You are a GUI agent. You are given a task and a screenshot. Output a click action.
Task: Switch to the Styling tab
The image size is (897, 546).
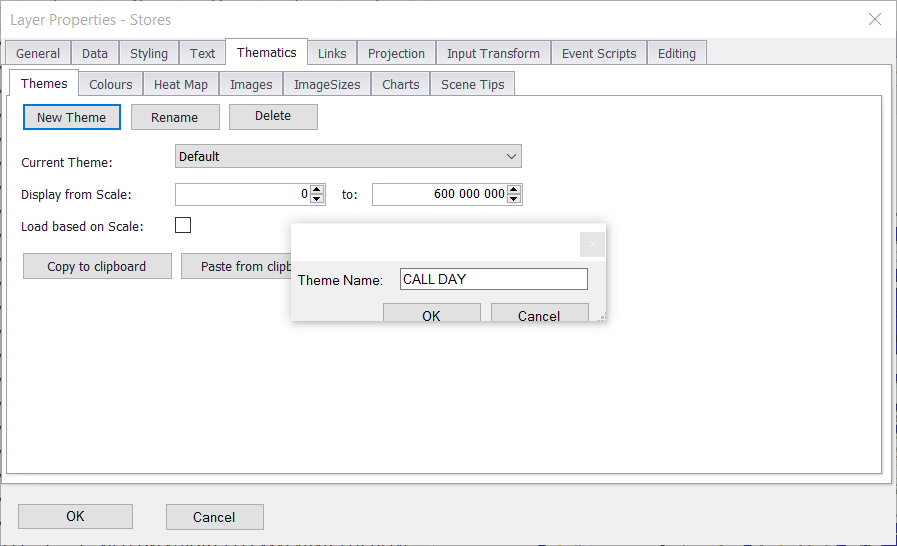(x=149, y=53)
